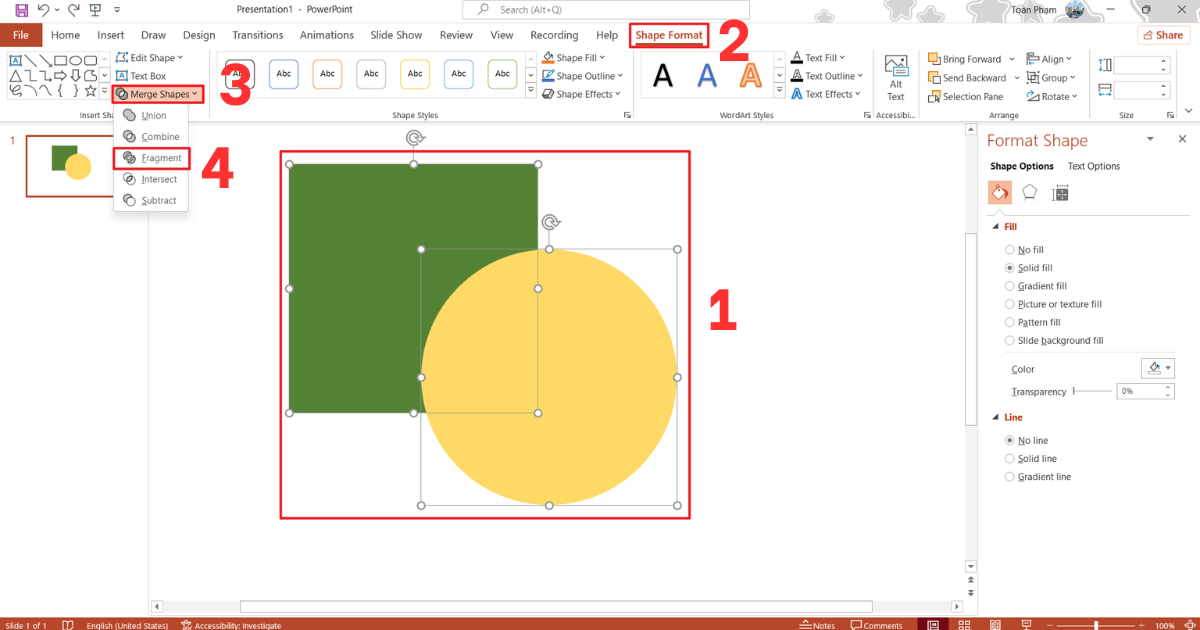
Task: Open the Effects pentagon tab icon
Action: pos(1030,193)
